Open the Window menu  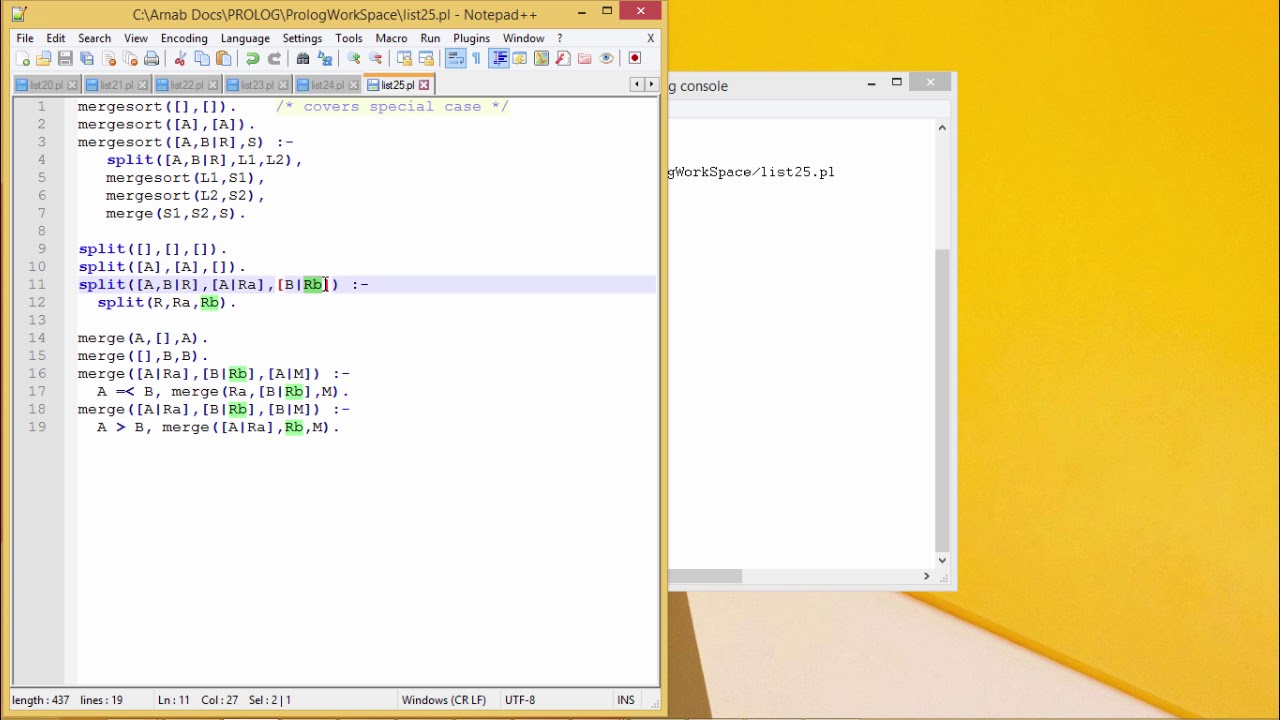pyautogui.click(x=524, y=38)
